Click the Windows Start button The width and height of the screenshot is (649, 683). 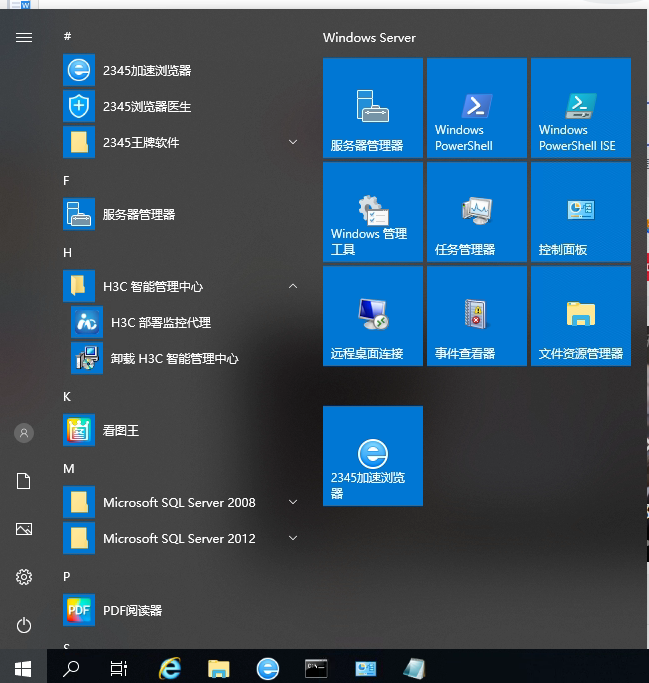(23, 668)
